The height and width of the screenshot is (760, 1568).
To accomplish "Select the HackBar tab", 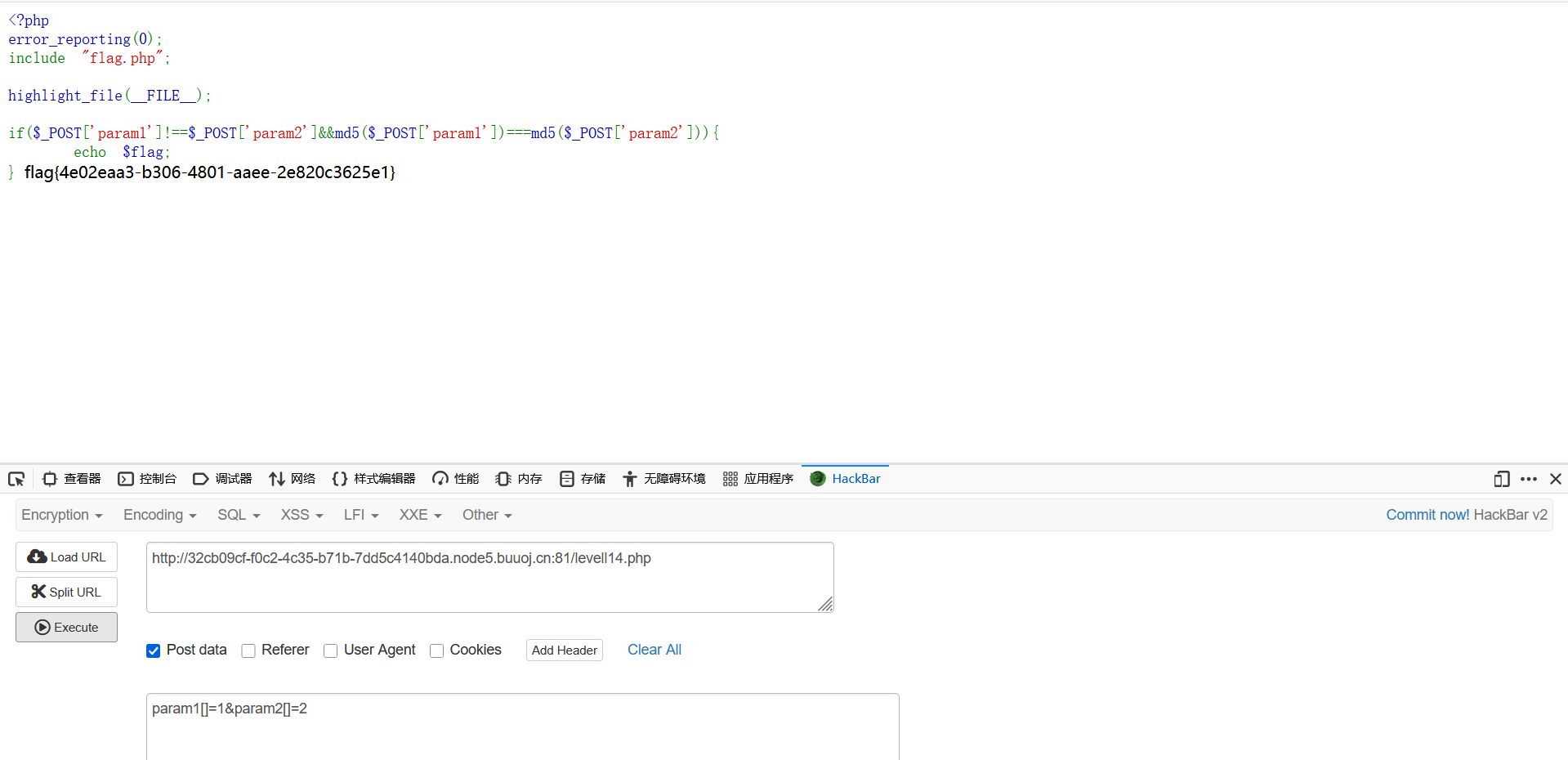I will coord(846,479).
